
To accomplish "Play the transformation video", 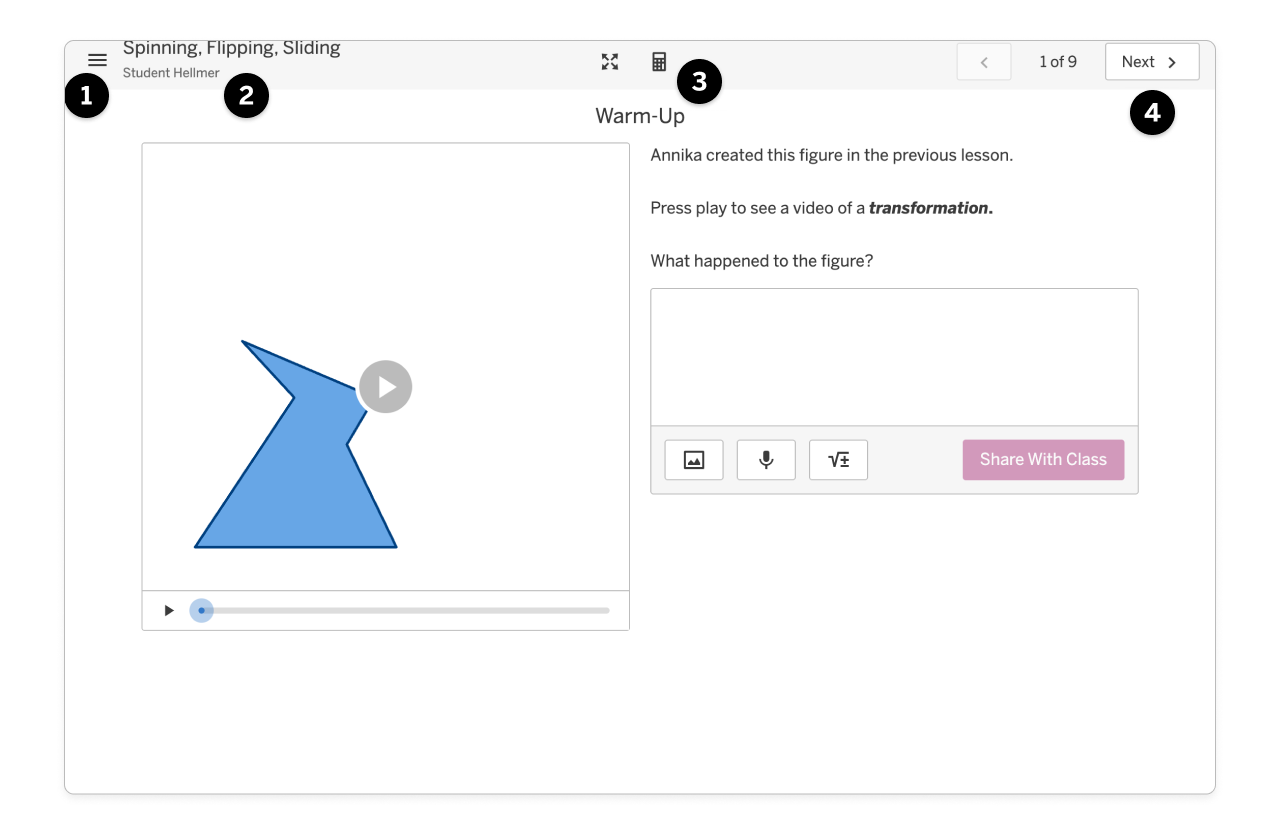I will click(385, 387).
